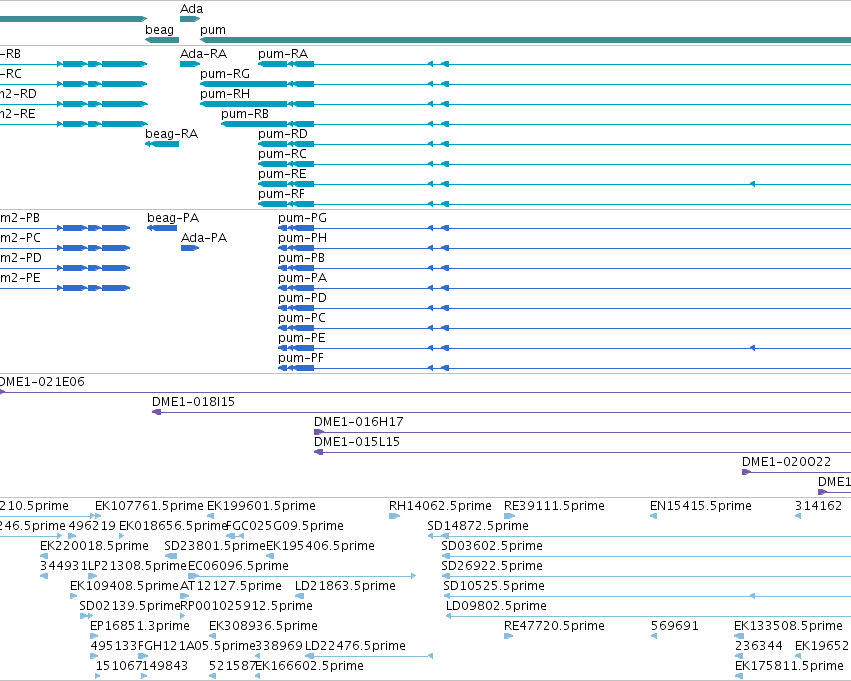Click the pum-RH transcript label
Image resolution: width=851 pixels, height=681 pixels.
pyautogui.click(x=225, y=94)
